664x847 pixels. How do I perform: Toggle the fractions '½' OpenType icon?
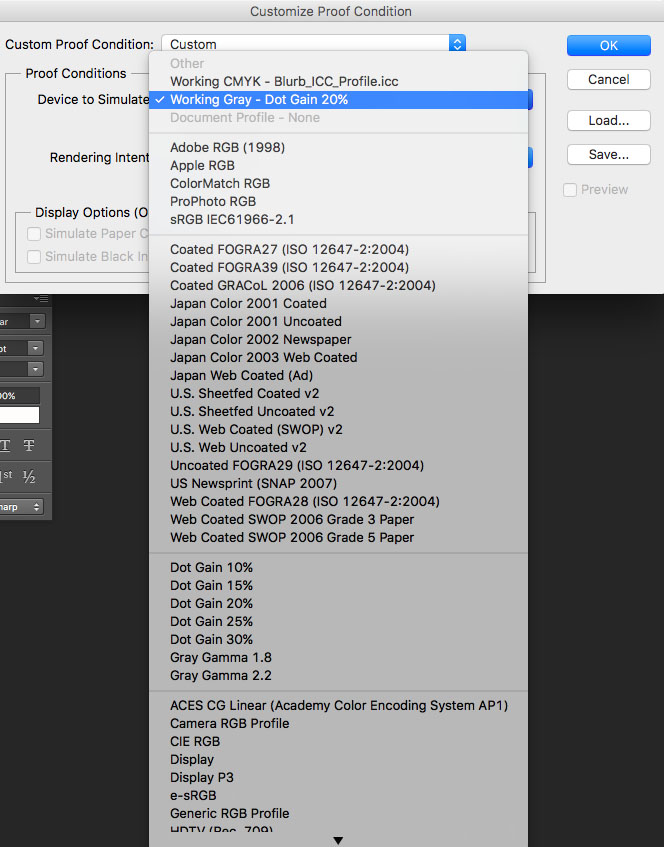29,477
